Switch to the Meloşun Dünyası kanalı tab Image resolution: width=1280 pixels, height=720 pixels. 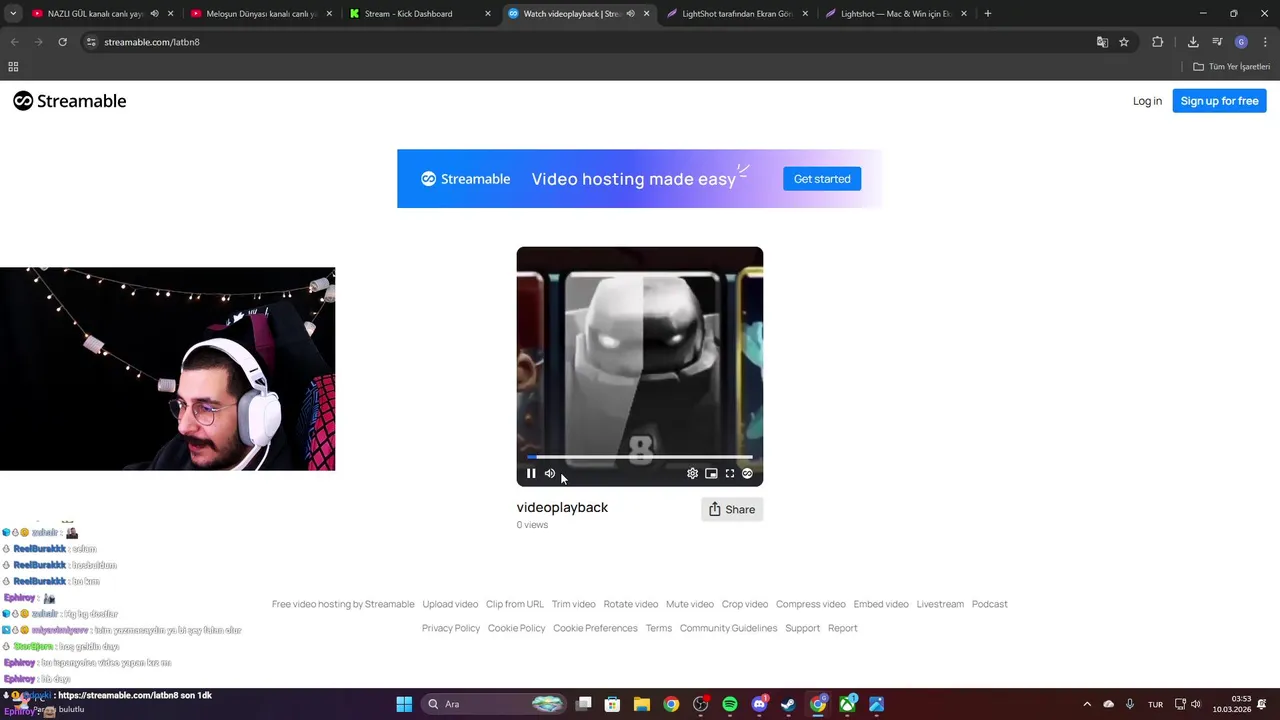click(x=260, y=14)
